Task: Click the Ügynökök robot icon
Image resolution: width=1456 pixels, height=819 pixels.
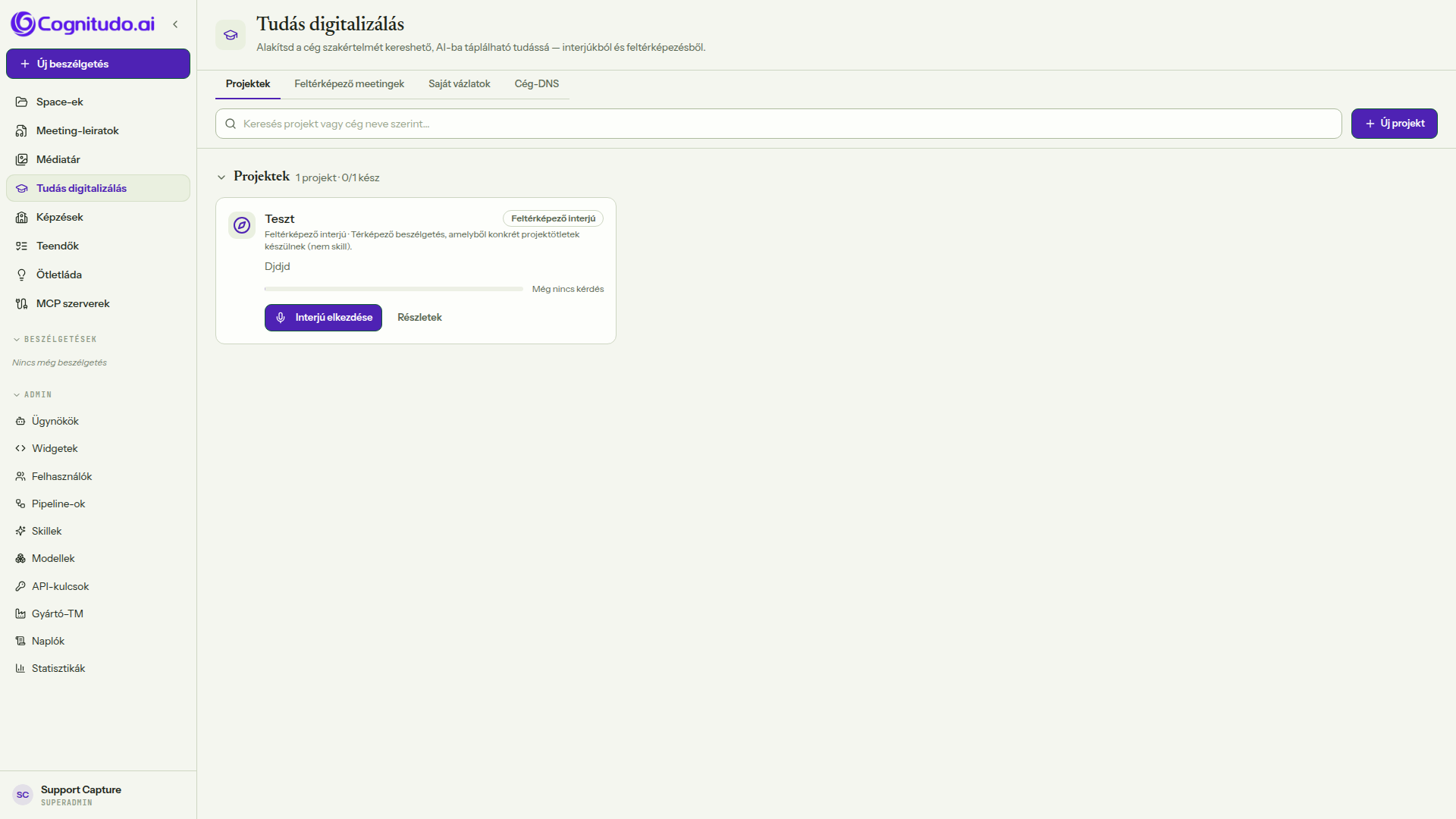Action: (20, 421)
